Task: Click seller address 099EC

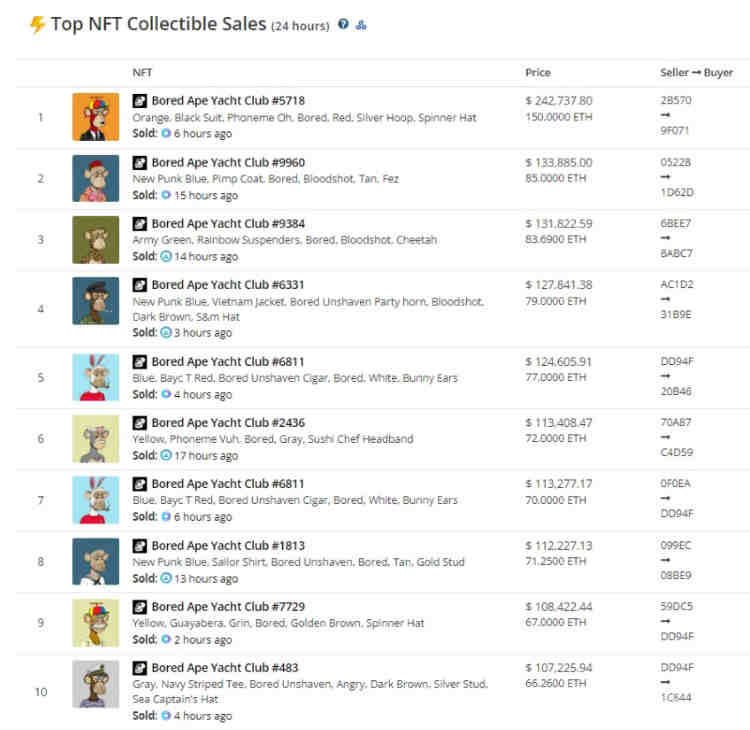Action: pyautogui.click(x=675, y=545)
